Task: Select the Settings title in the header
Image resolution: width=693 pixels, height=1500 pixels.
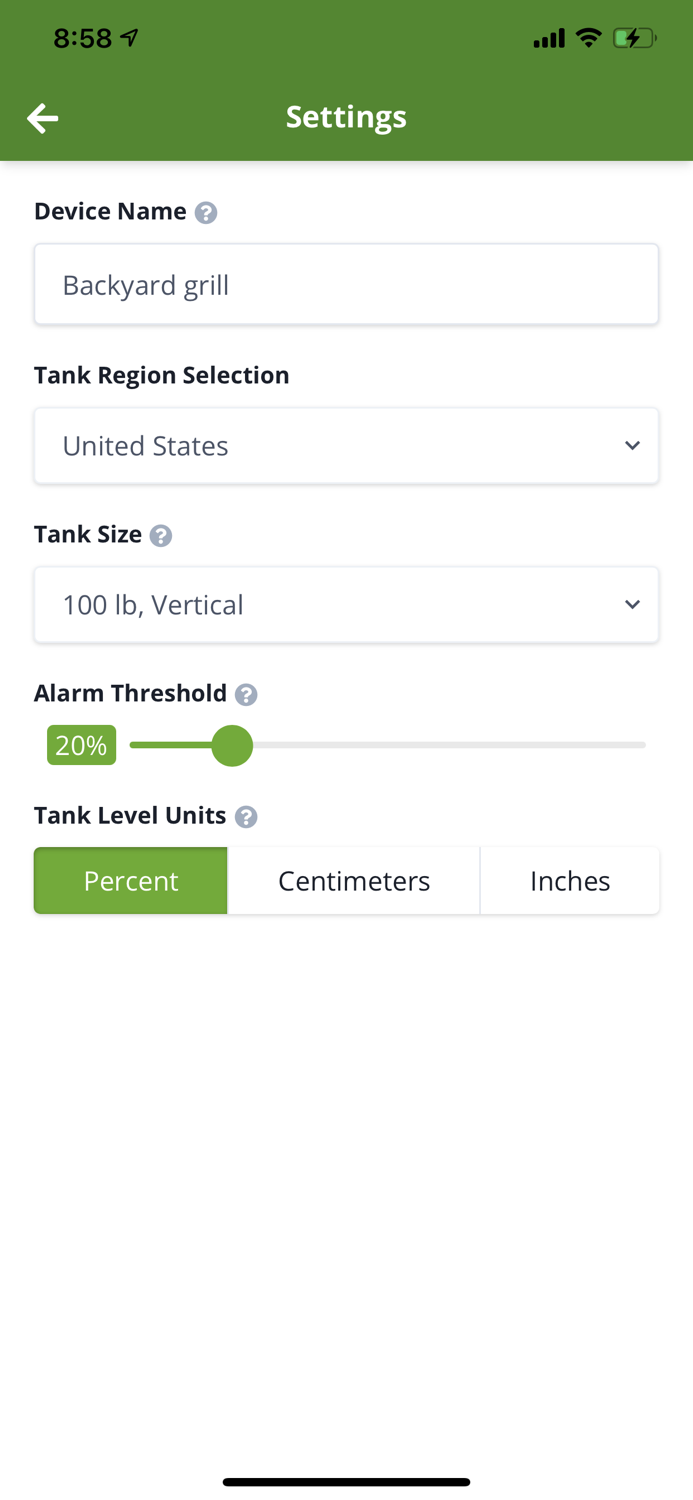Action: tap(346, 117)
